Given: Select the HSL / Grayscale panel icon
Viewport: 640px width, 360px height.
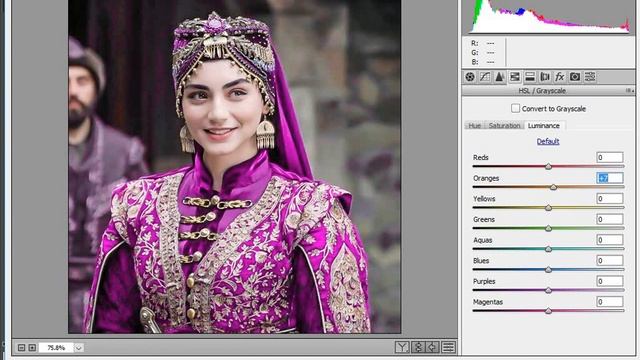Looking at the screenshot, I should tap(515, 77).
